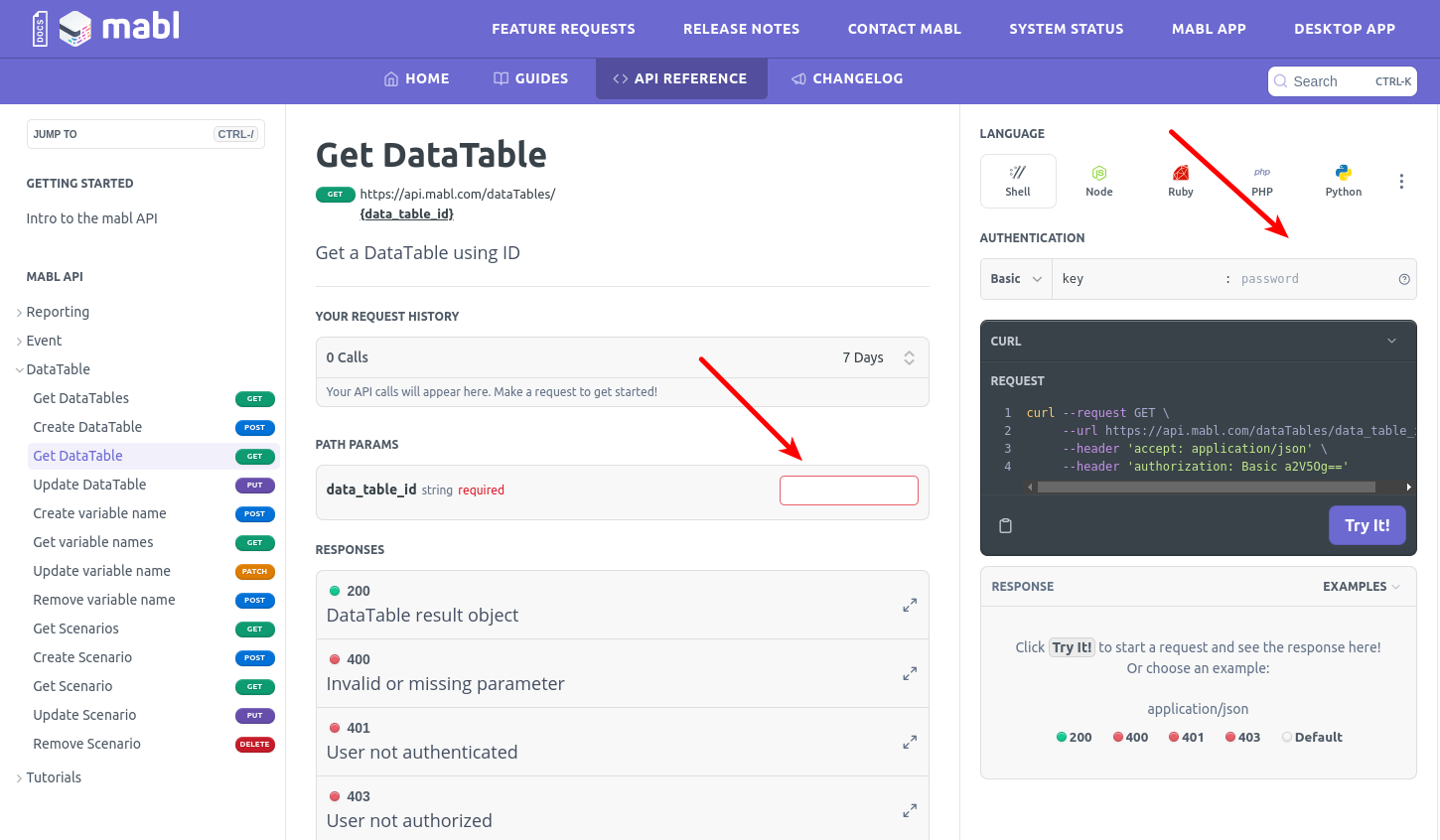Open Create DataTable endpoint
1440x840 pixels.
(x=154, y=427)
